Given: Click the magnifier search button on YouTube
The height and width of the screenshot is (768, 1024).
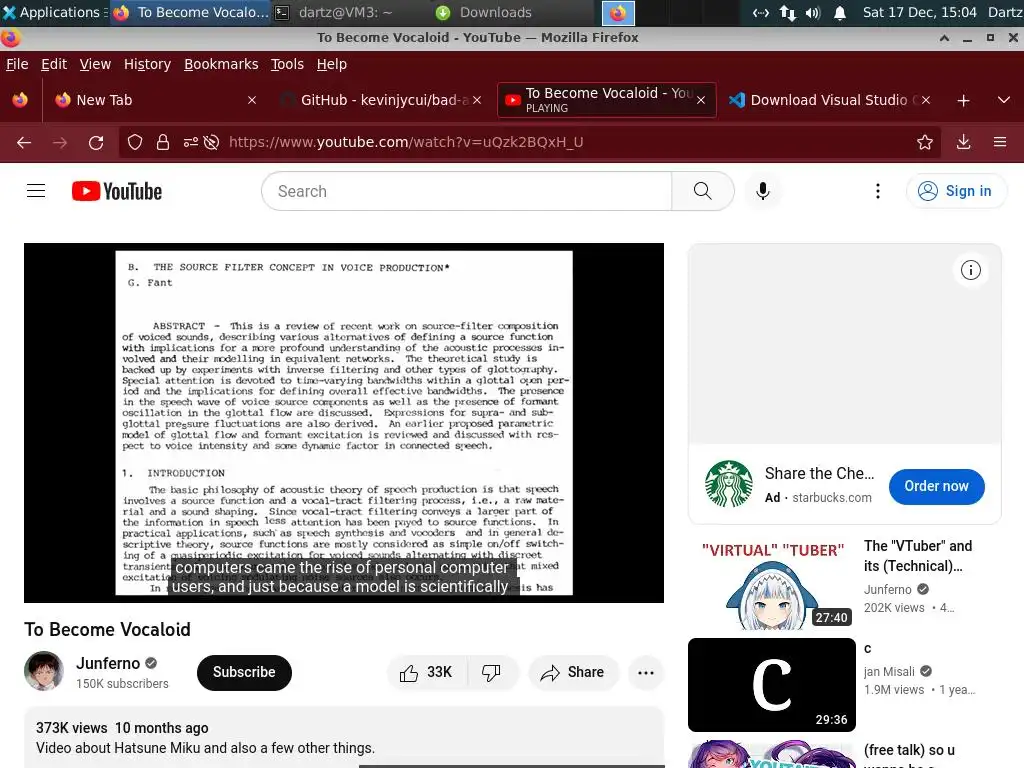Looking at the screenshot, I should coord(703,191).
